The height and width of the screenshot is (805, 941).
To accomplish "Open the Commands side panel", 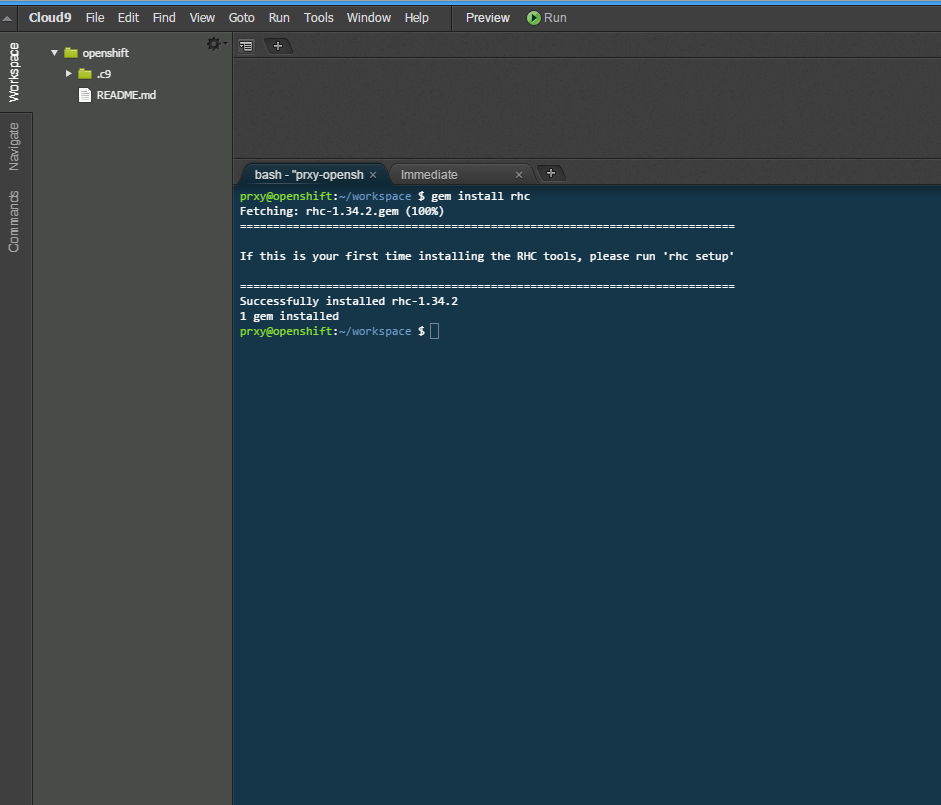I will point(14,222).
